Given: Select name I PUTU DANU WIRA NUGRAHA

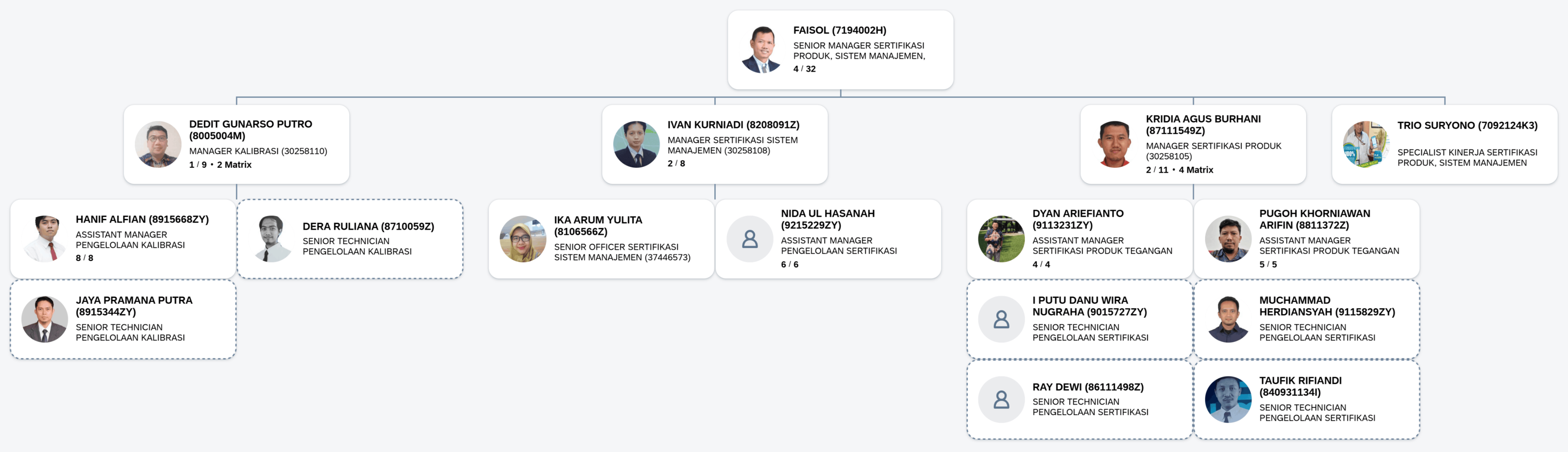Looking at the screenshot, I should pyautogui.click(x=1089, y=306).
